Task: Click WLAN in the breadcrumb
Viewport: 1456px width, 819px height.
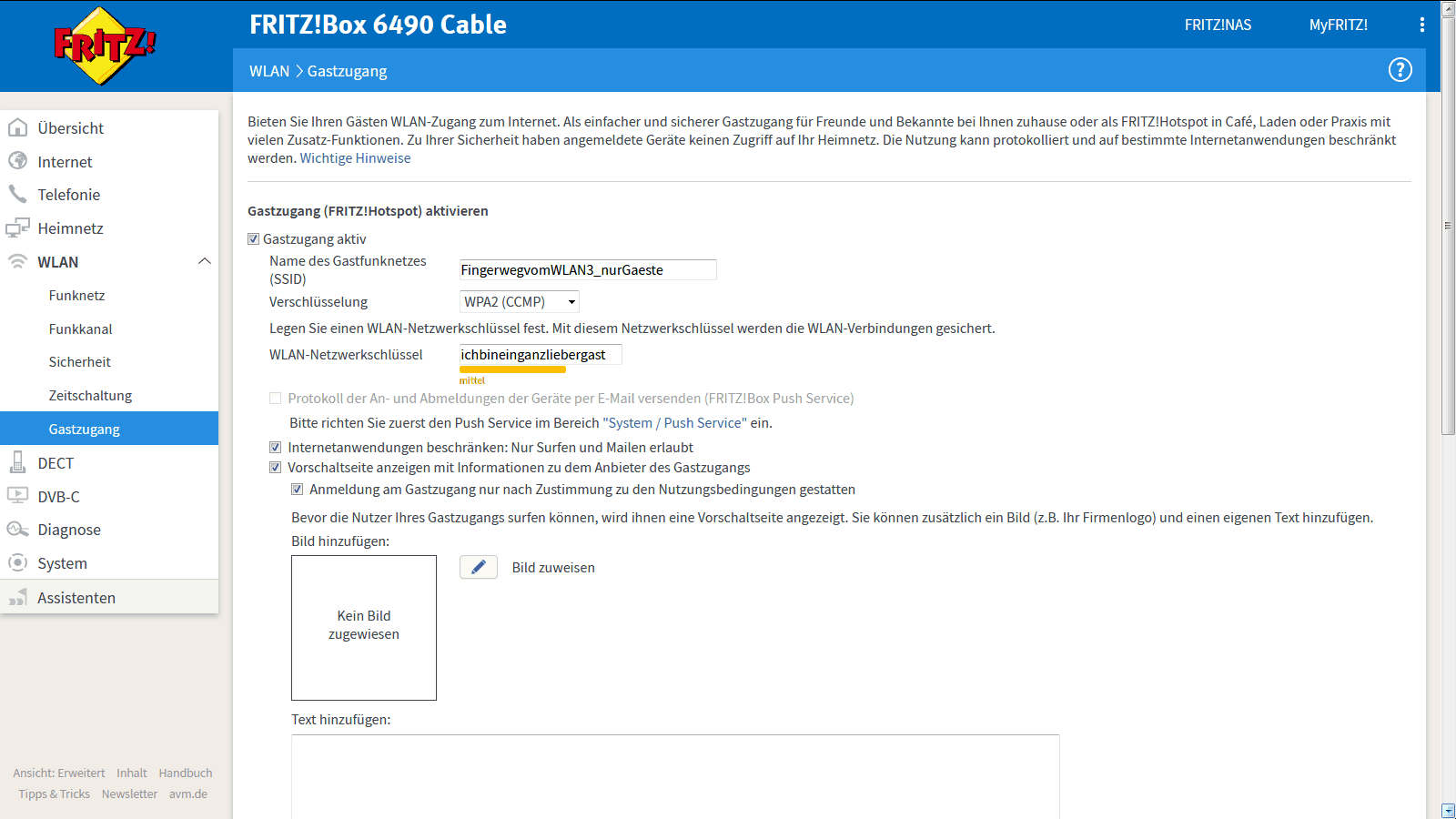Action: click(269, 71)
